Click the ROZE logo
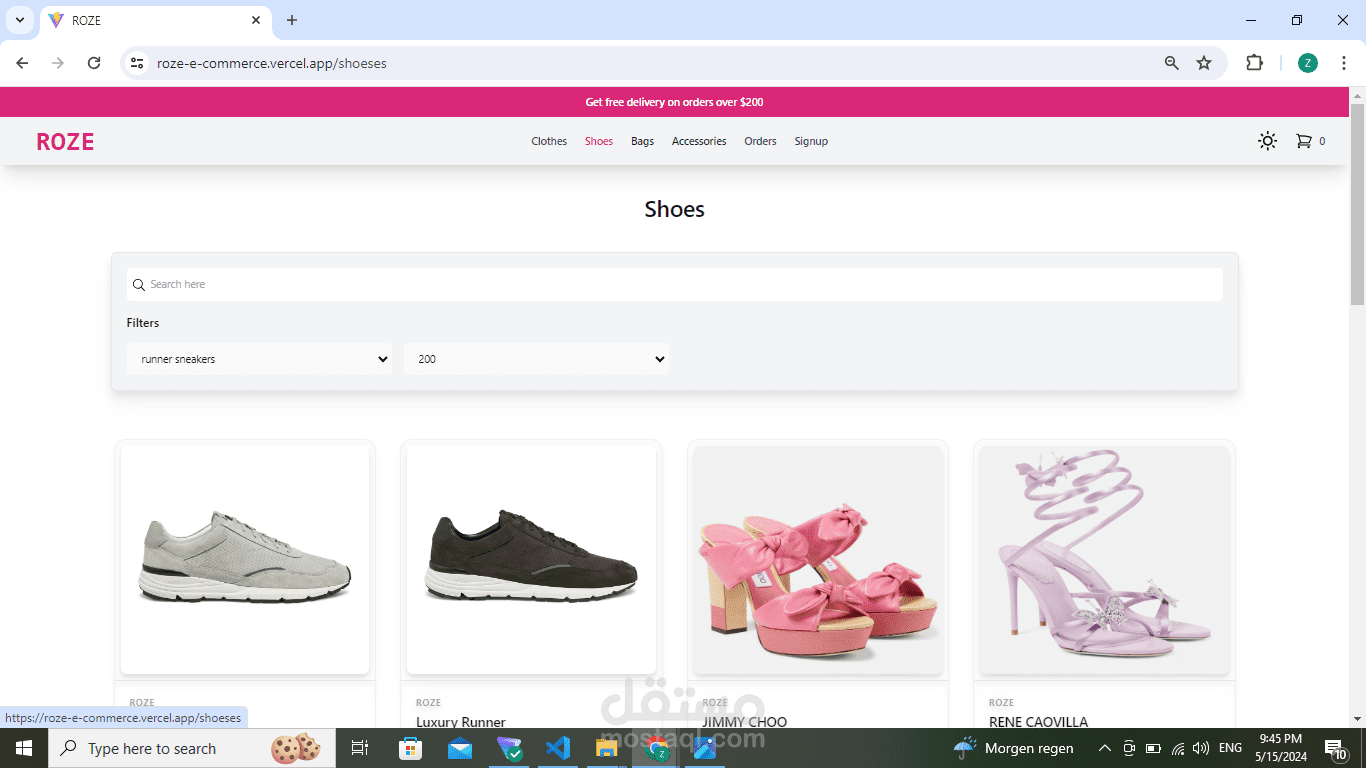The height and width of the screenshot is (768, 1366). pyautogui.click(x=65, y=142)
